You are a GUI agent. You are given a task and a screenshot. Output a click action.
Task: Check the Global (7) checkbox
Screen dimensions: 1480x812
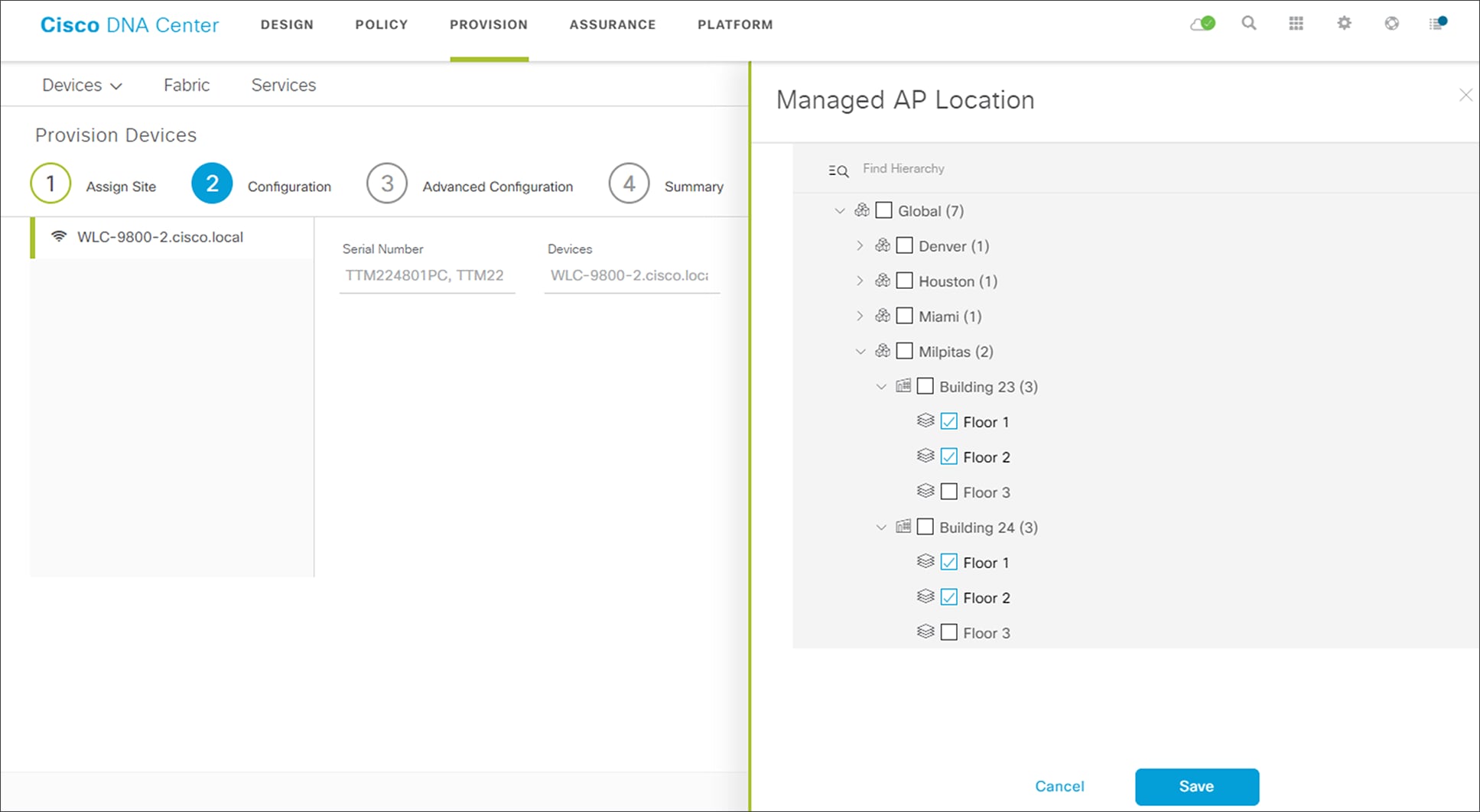tap(883, 210)
